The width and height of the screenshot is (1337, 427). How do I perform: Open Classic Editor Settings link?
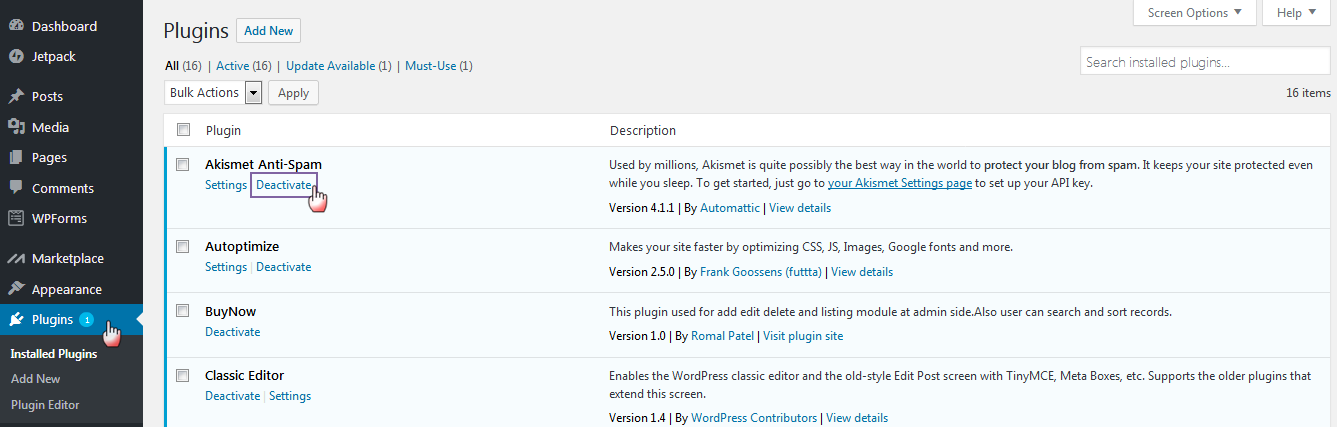(x=290, y=396)
